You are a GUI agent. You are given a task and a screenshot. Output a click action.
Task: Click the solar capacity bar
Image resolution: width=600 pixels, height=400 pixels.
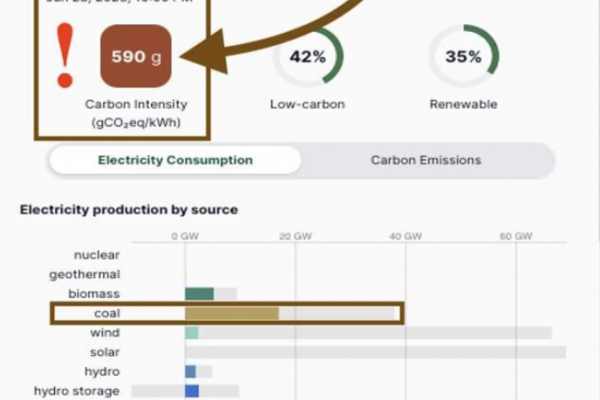point(375,352)
